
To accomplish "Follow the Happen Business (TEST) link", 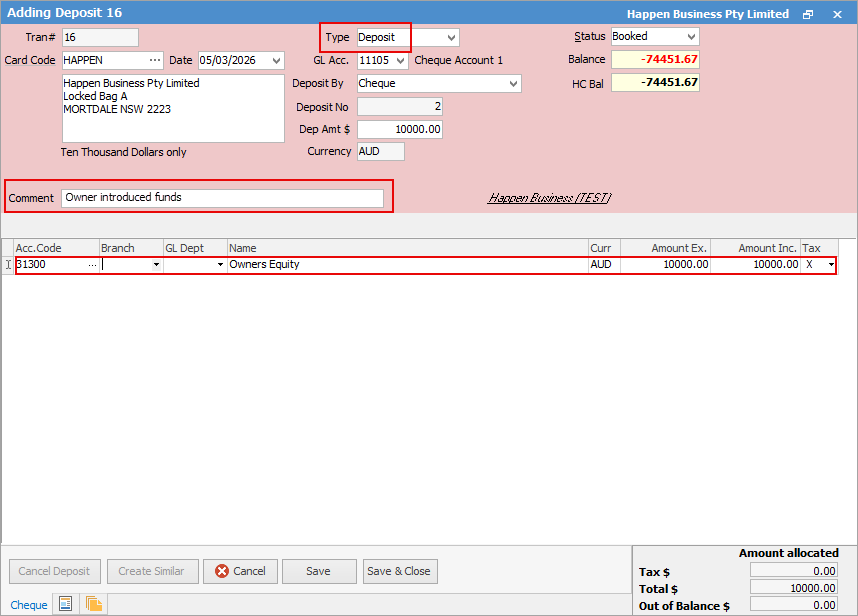I will coord(549,198).
